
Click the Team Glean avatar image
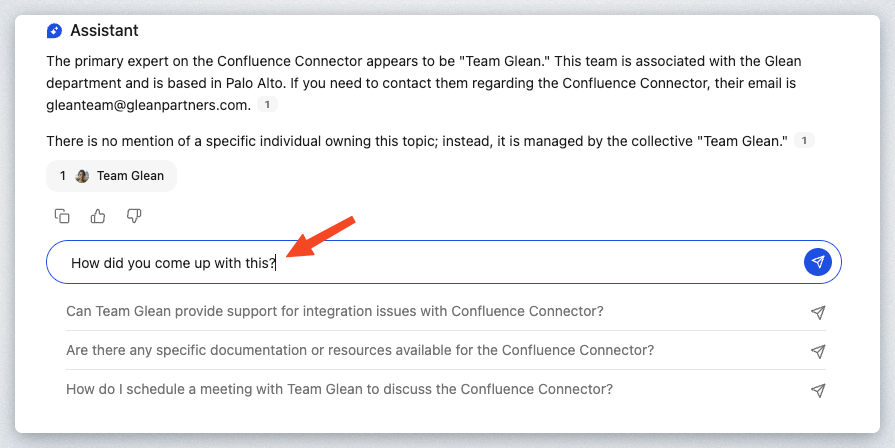point(83,176)
